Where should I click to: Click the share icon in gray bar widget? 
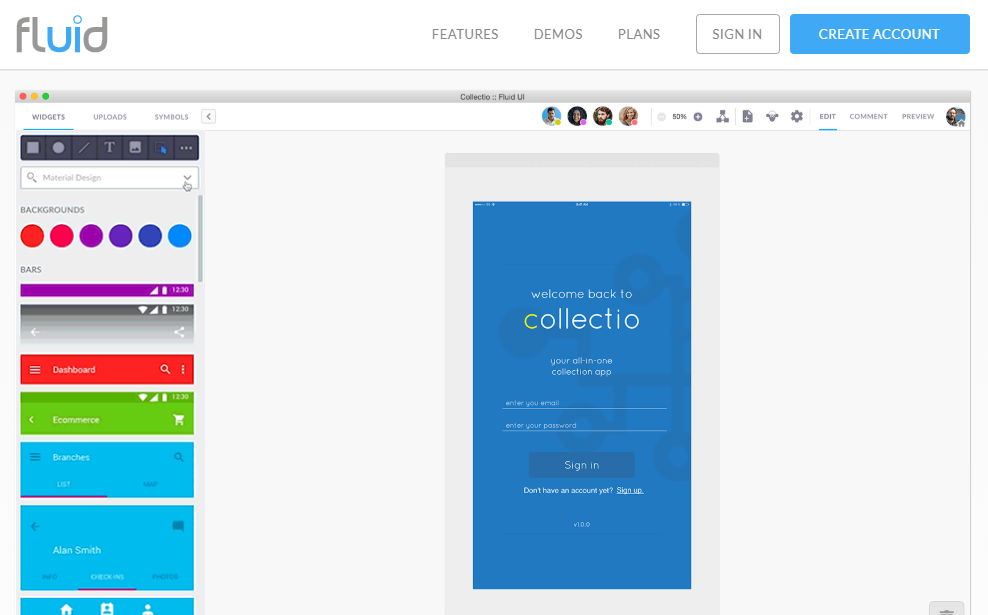click(x=179, y=332)
